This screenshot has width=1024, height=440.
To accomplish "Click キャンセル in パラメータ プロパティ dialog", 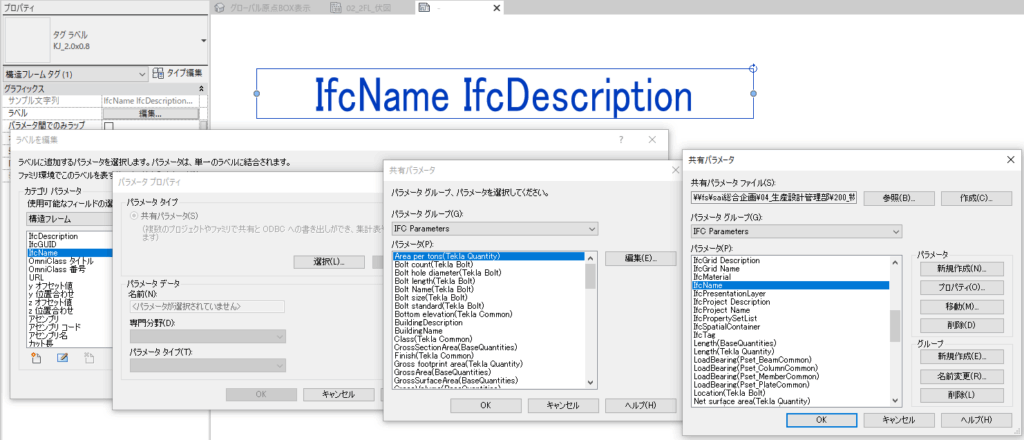I will 338,394.
